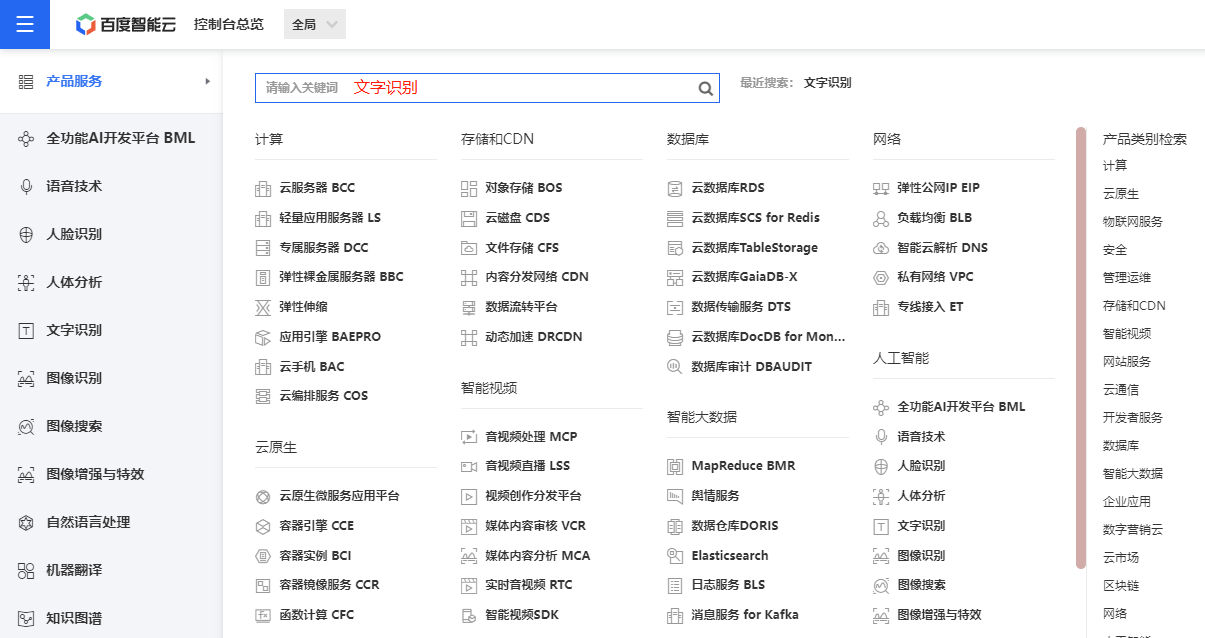Open 专属服务器 DCC
The width and height of the screenshot is (1205, 638).
(x=324, y=248)
